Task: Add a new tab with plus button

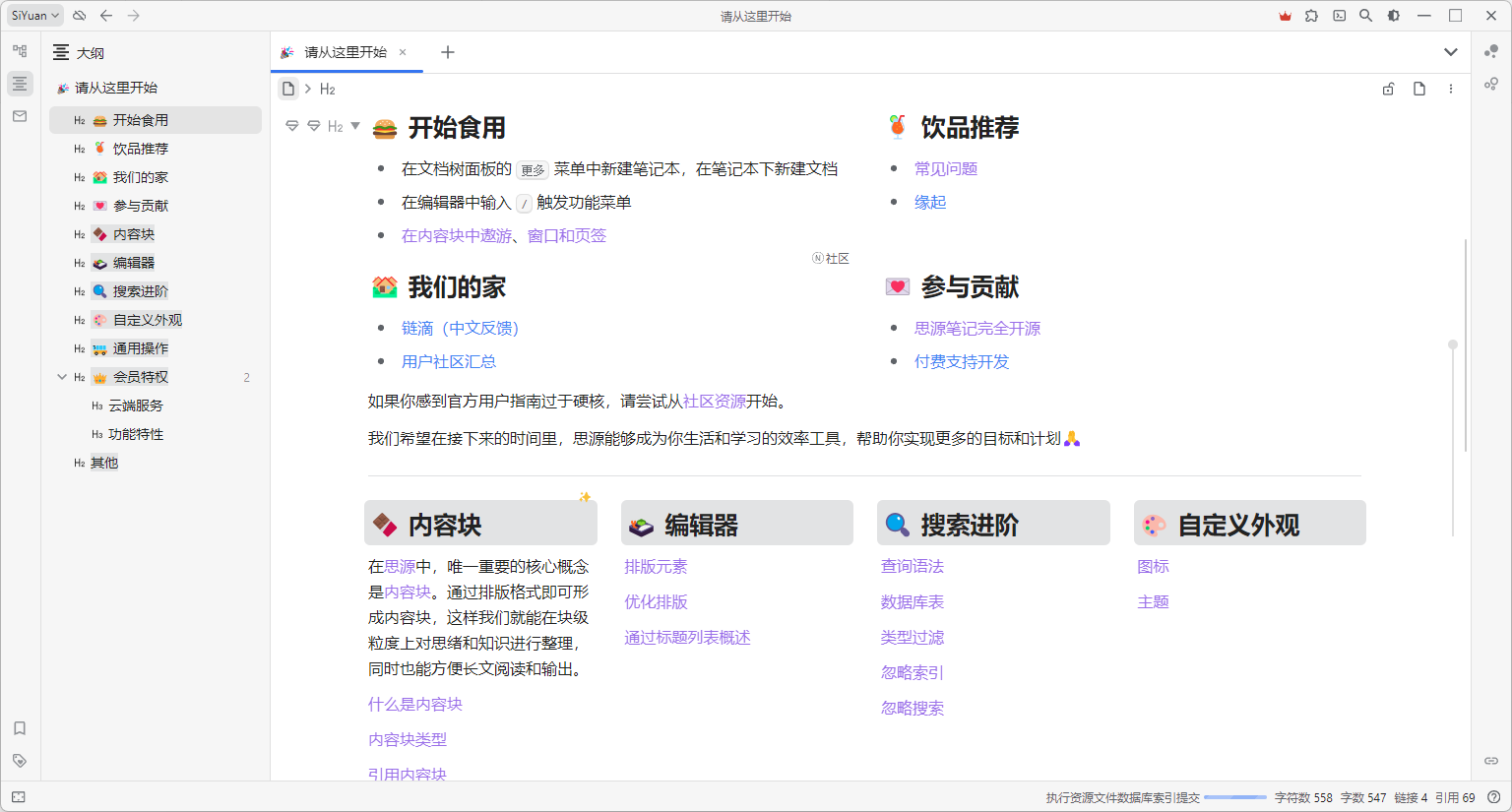Action: pyautogui.click(x=448, y=52)
